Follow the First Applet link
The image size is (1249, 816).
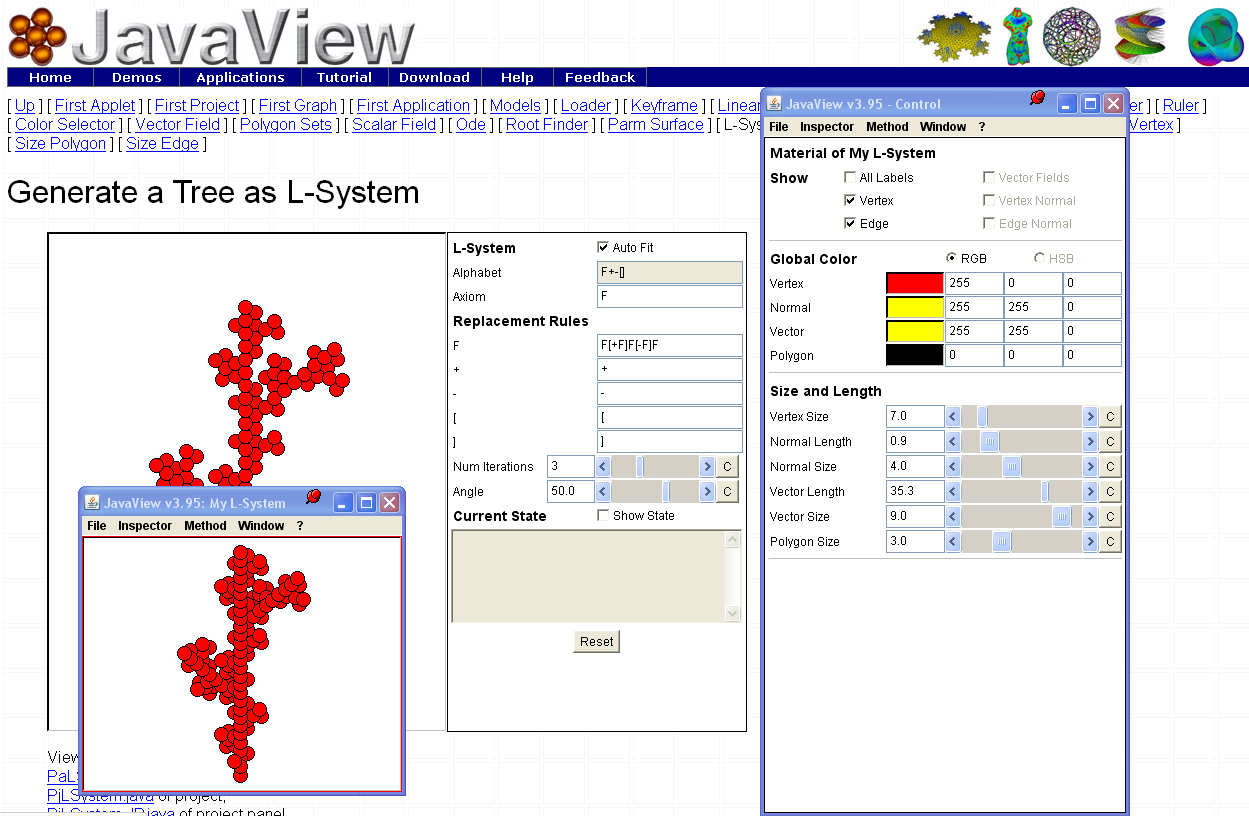(x=95, y=105)
